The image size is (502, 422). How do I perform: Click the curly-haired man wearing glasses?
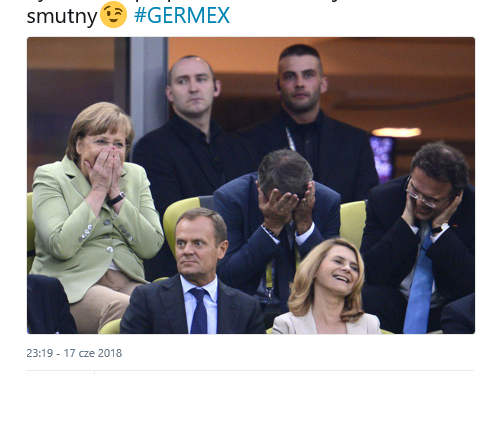[x=422, y=233]
